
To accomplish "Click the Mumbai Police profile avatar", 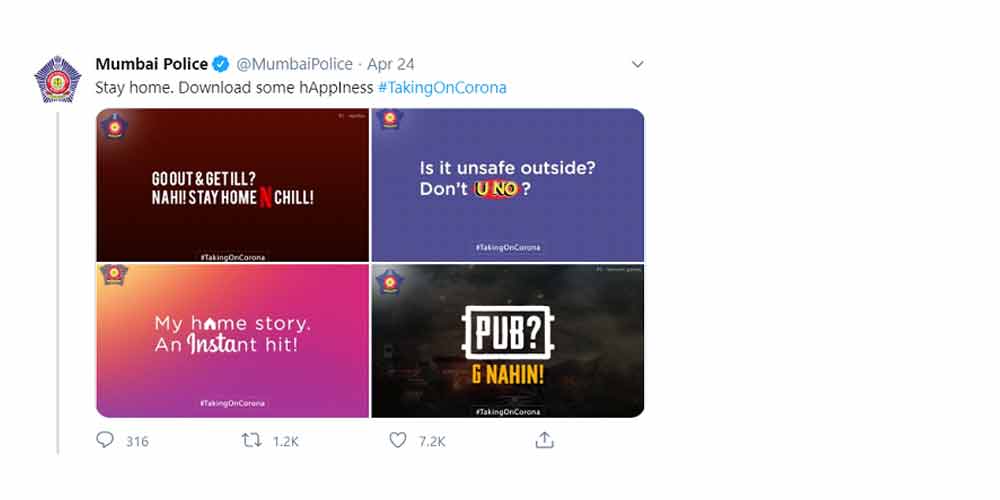I will [x=57, y=79].
